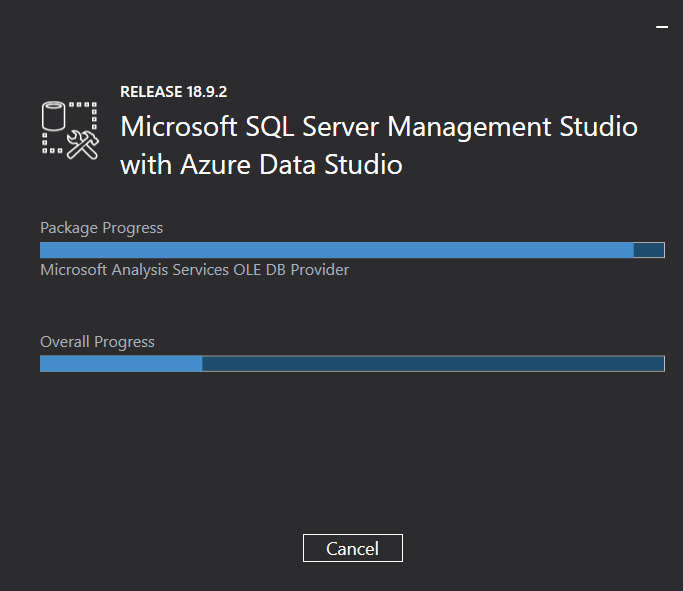Click the filled part of the Overall Progress bar
Viewport: 683px width, 591px height.
click(x=121, y=364)
